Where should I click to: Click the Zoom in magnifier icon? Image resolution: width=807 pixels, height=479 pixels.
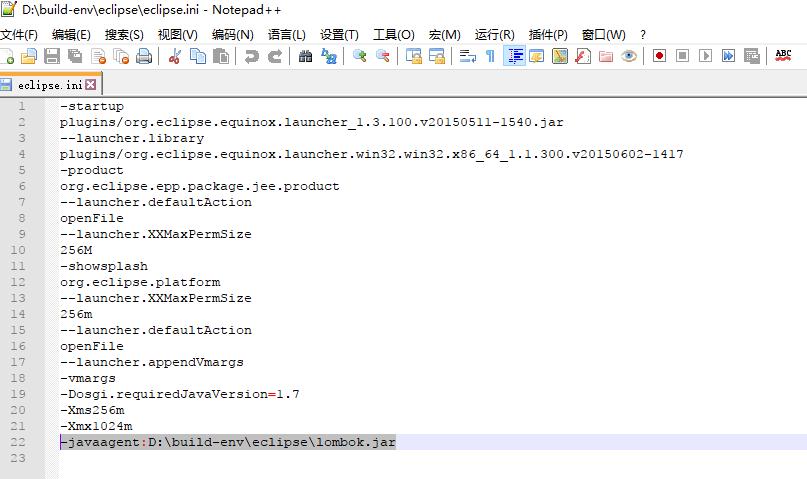click(360, 56)
